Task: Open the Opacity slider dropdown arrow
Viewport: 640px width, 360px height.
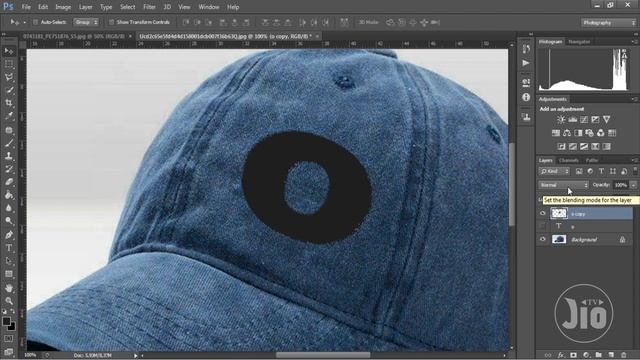Action: coord(633,185)
